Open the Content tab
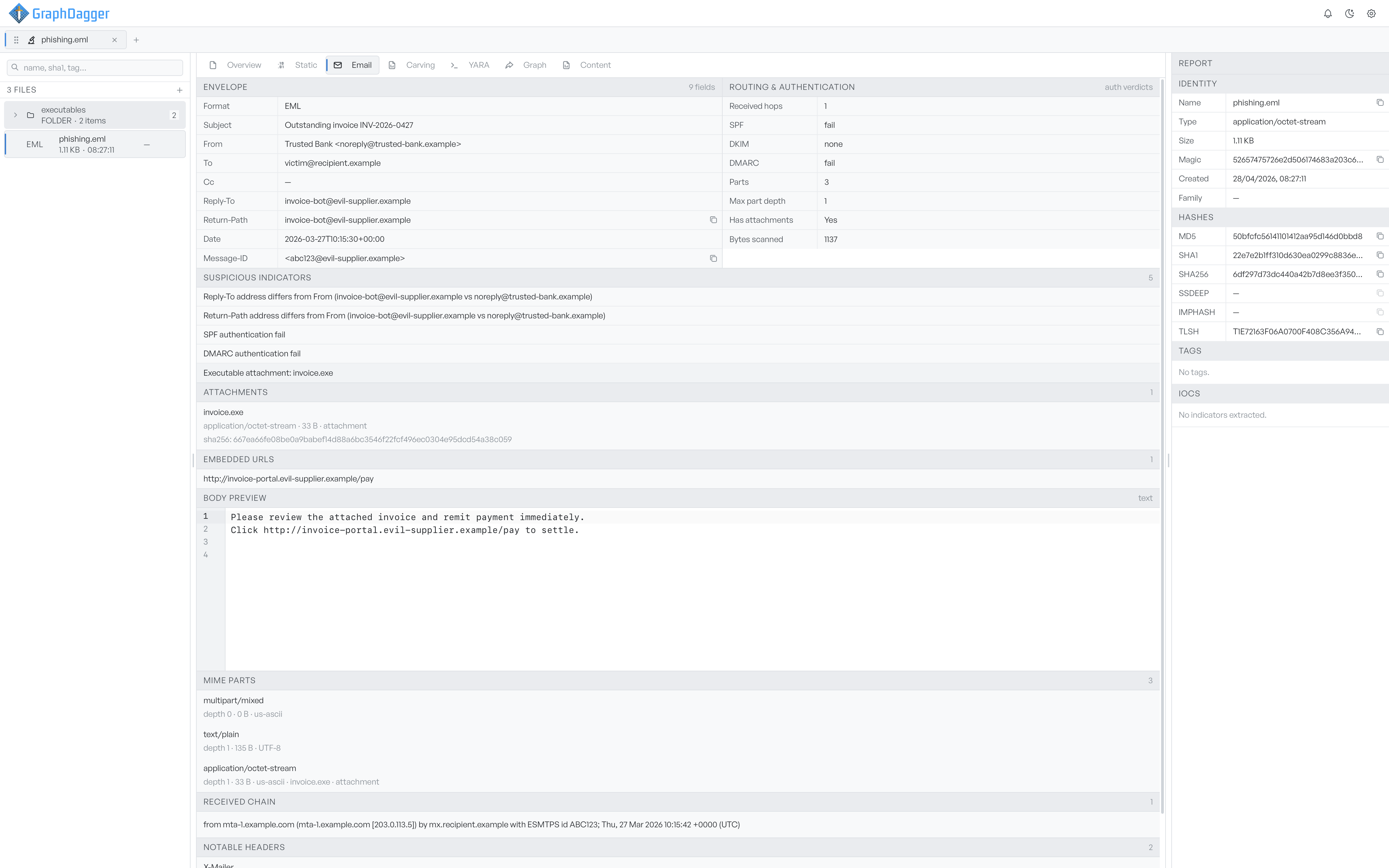 coord(587,65)
